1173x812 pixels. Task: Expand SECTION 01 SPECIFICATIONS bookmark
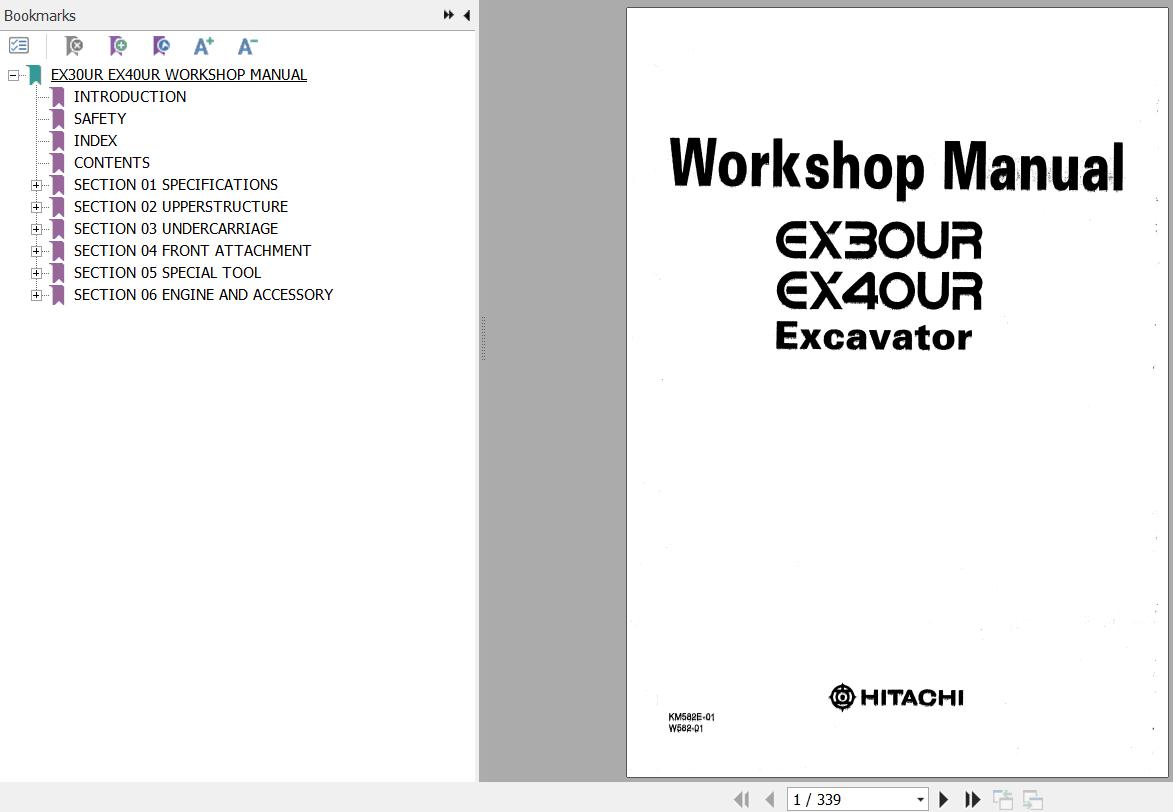pyautogui.click(x=36, y=185)
